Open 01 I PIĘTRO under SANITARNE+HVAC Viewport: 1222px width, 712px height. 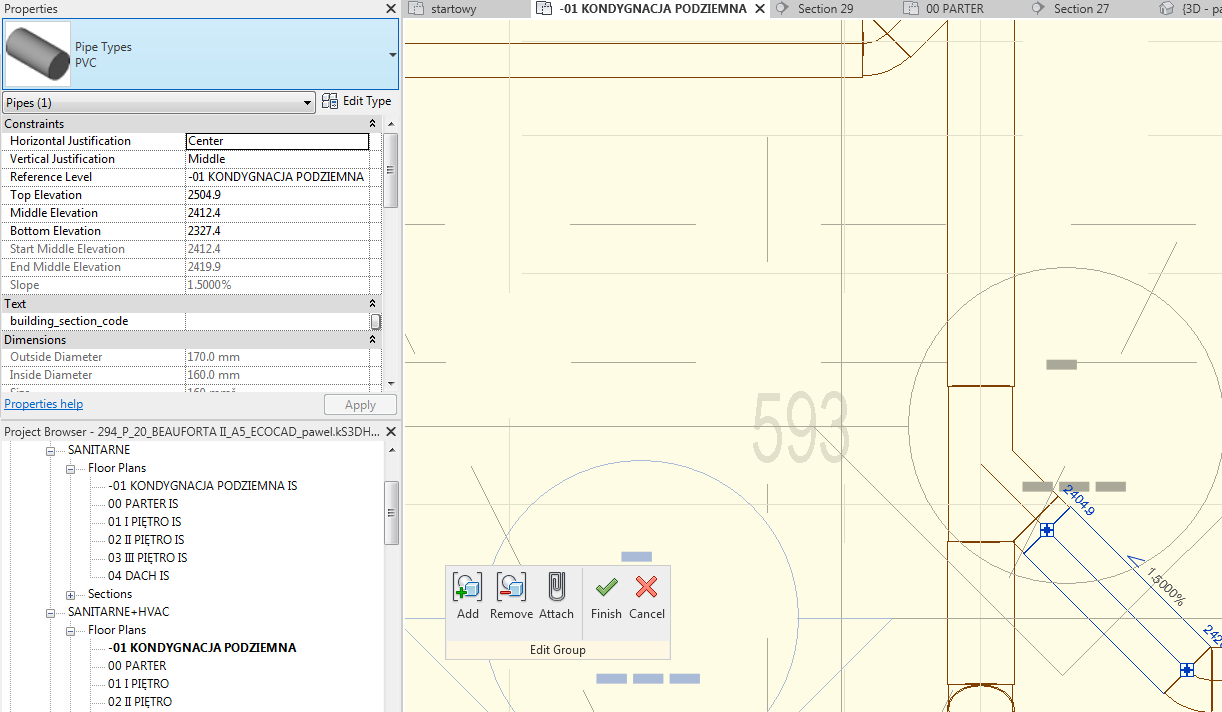tap(139, 684)
